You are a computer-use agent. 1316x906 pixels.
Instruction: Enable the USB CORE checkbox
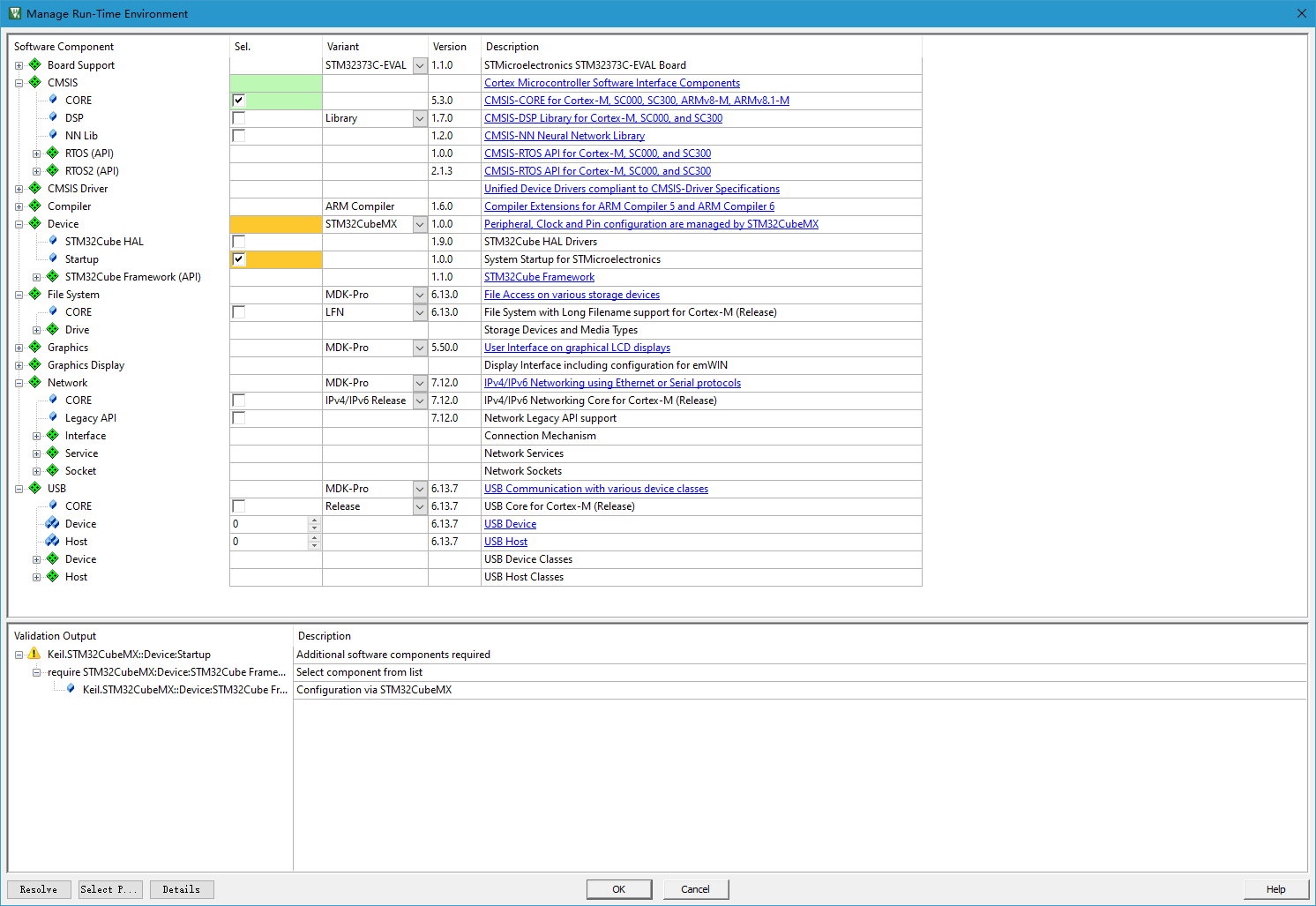tap(238, 506)
